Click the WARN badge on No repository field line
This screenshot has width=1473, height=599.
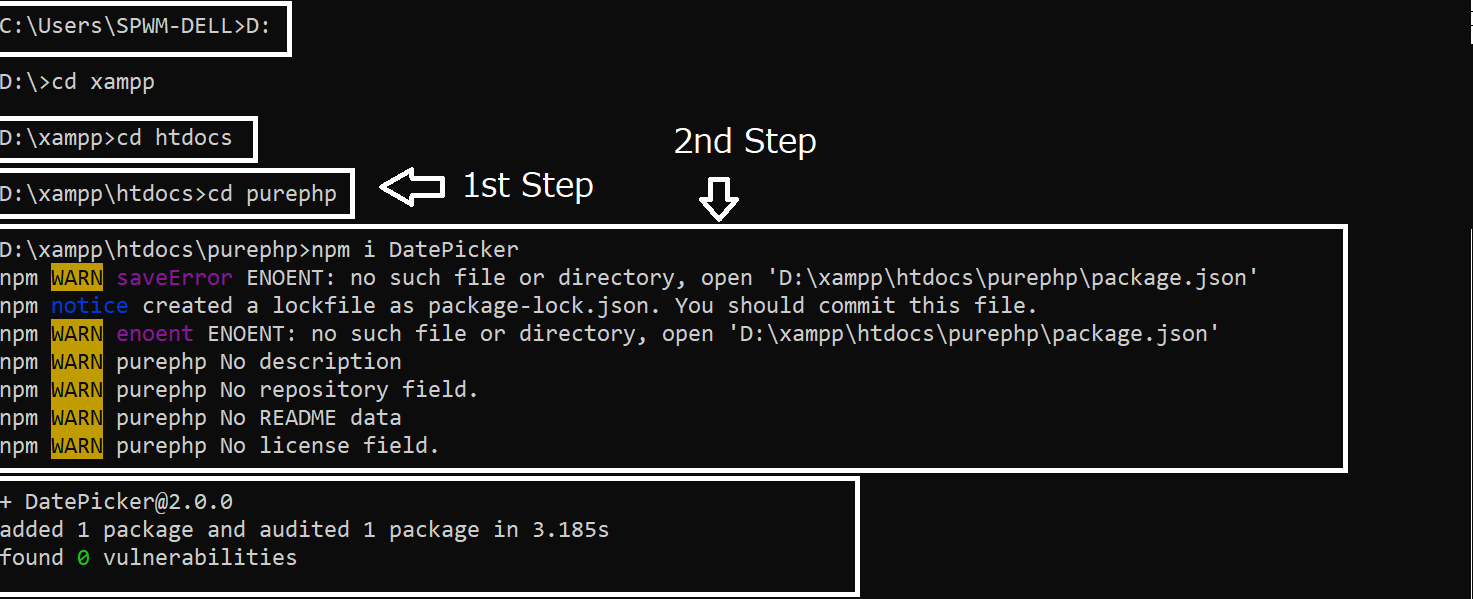click(x=77, y=389)
